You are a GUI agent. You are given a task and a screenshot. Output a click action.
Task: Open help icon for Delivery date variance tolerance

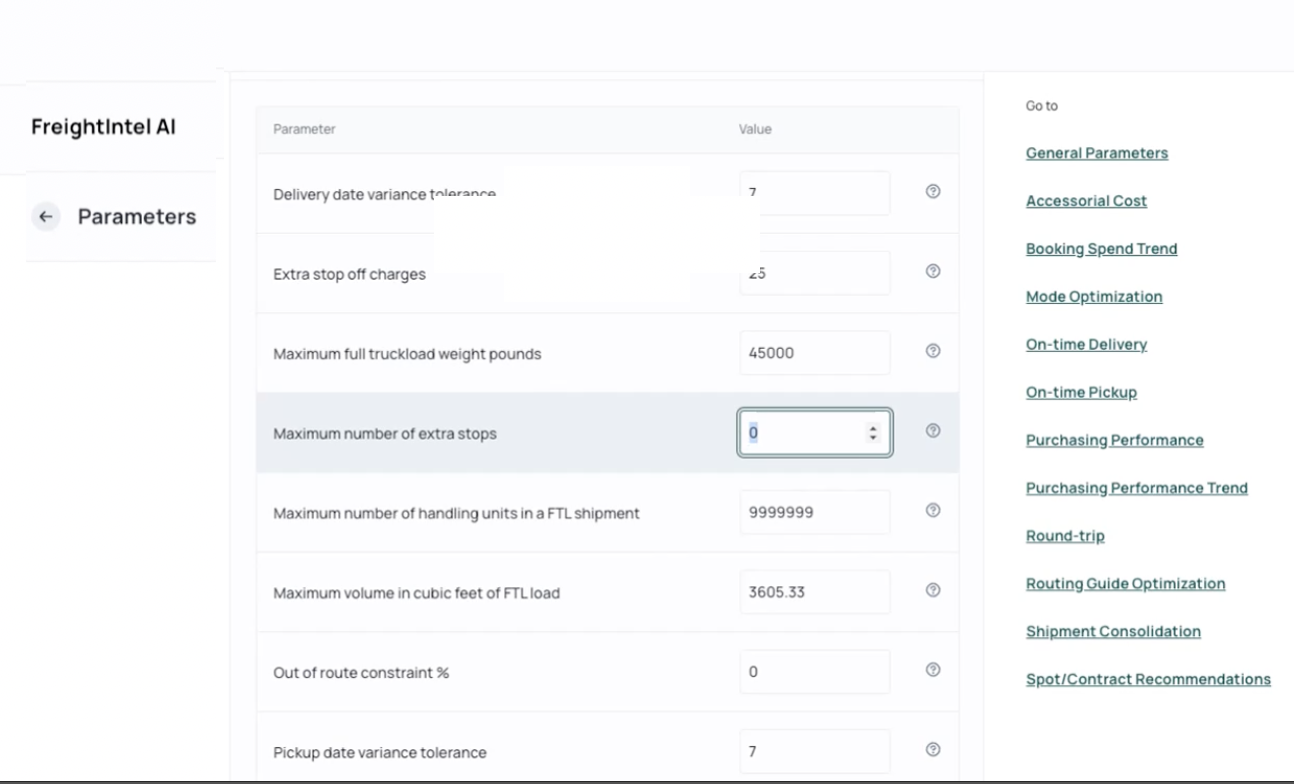(933, 192)
